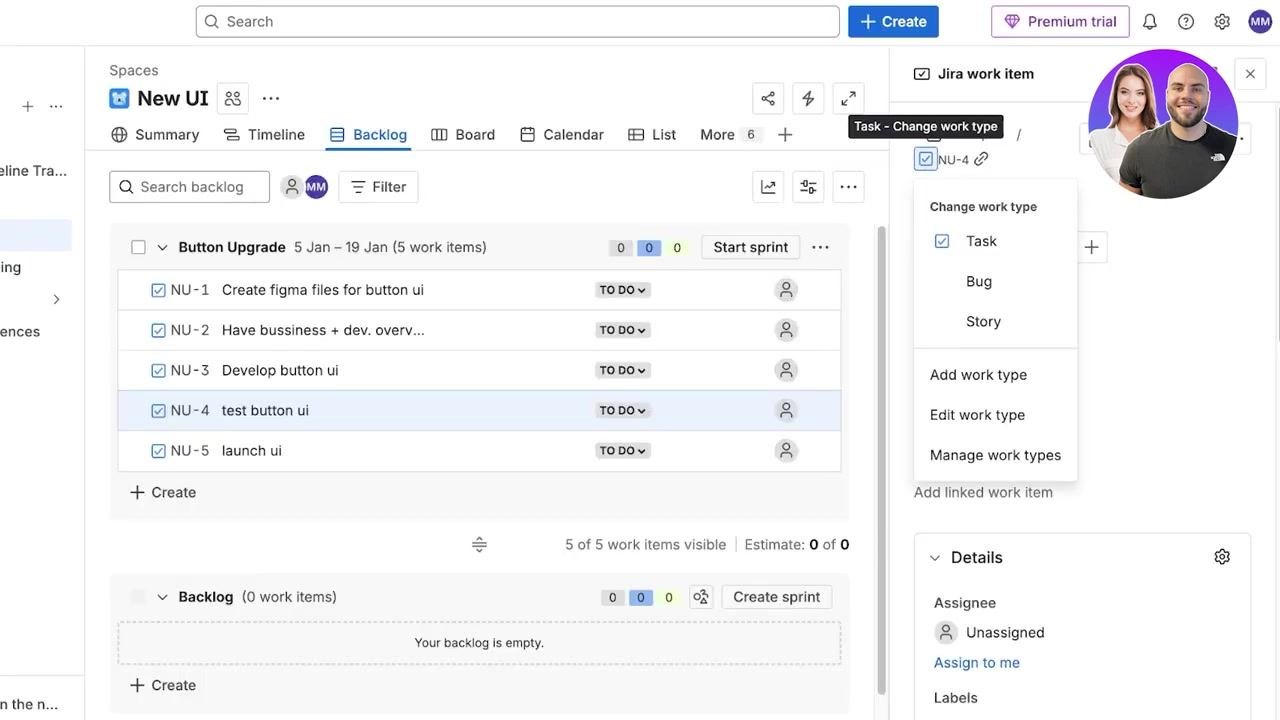Click assignee icon for NU-3

click(x=786, y=370)
